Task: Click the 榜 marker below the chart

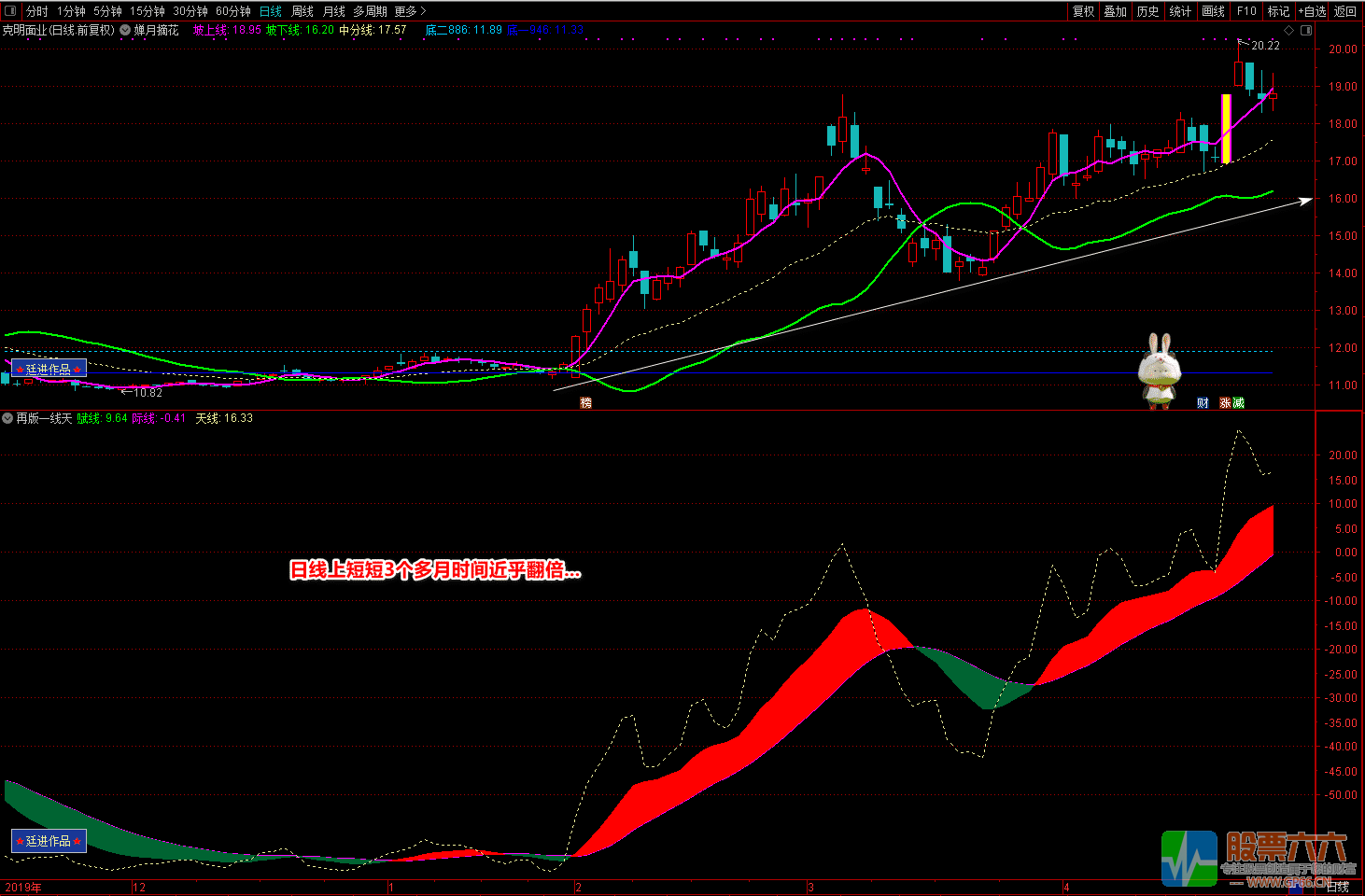Action: tap(585, 403)
